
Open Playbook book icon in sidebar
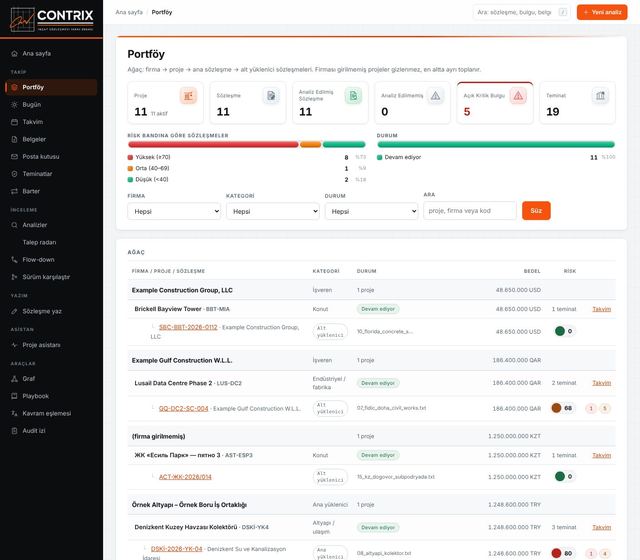point(14,396)
